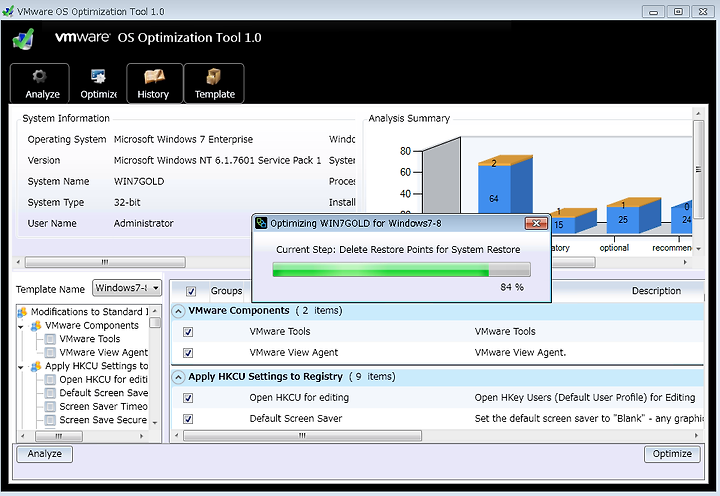Toggle Default Screen Saver tree checkbox
This screenshot has height=496, width=720.
click(51, 393)
